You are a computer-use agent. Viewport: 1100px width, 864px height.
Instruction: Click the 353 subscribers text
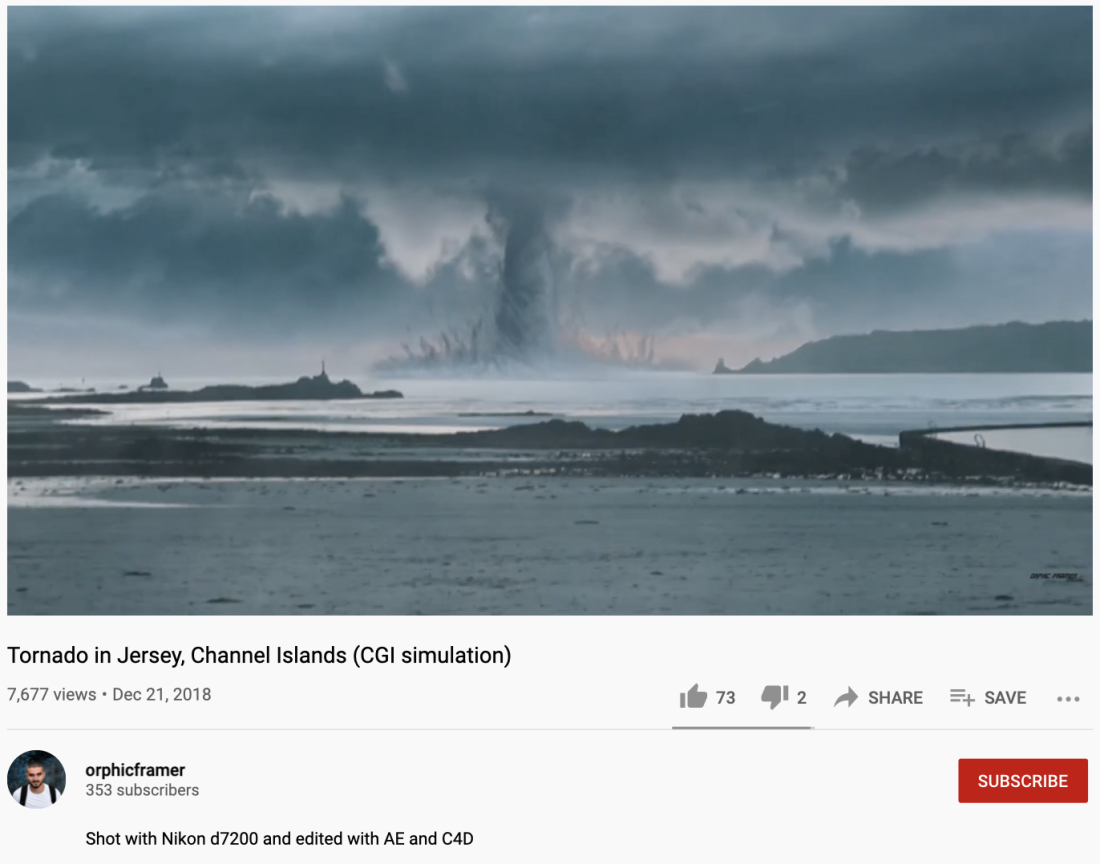coord(142,790)
